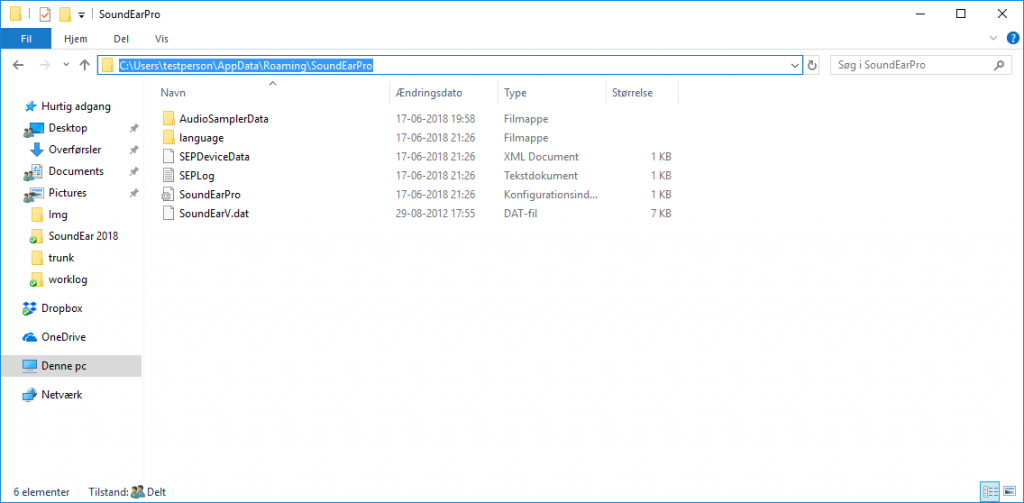Screen dimensions: 1024x503
Task: Open the language folder icon
Action: coord(168,138)
